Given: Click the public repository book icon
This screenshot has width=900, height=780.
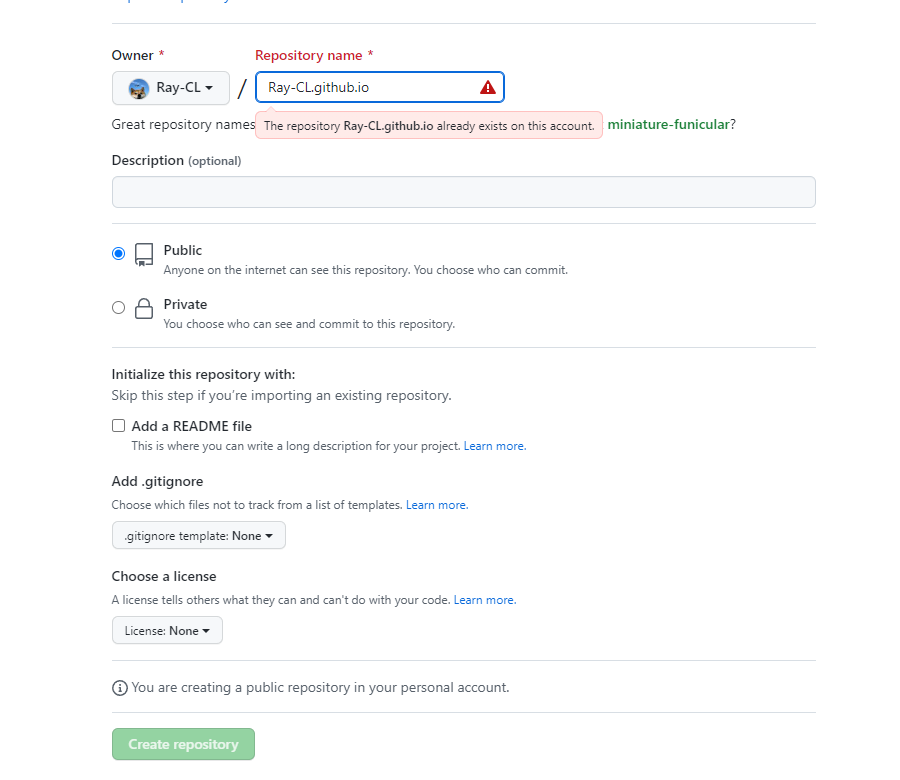Looking at the screenshot, I should (144, 254).
